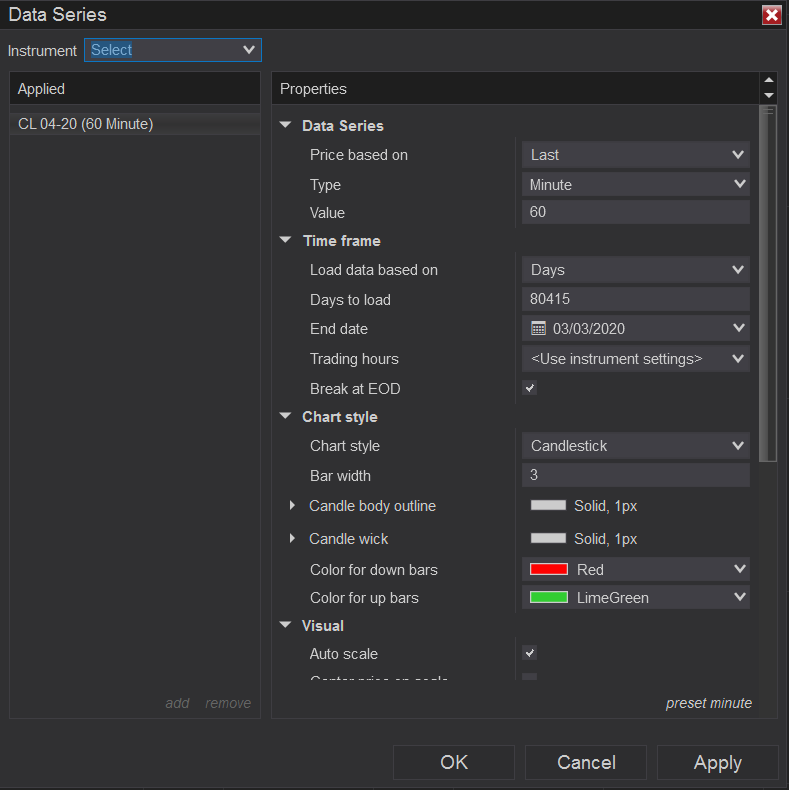
Task: Expand Candle body outline settings
Action: click(x=292, y=506)
